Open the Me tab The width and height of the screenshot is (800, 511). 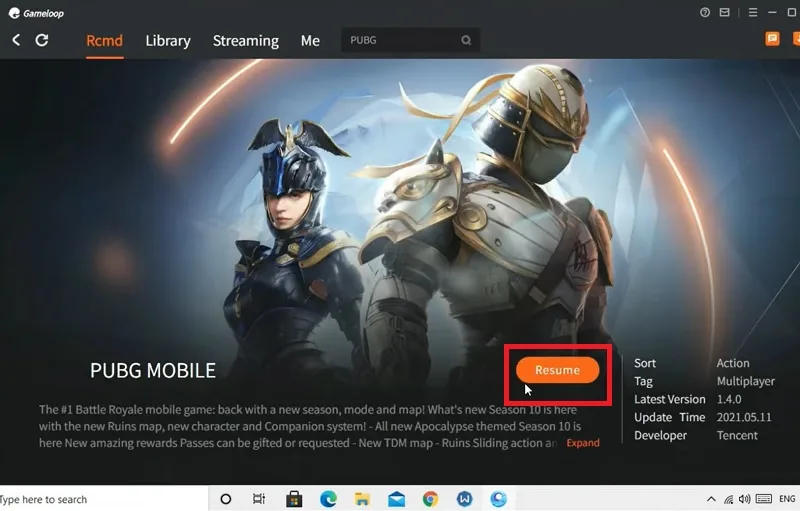tap(310, 40)
